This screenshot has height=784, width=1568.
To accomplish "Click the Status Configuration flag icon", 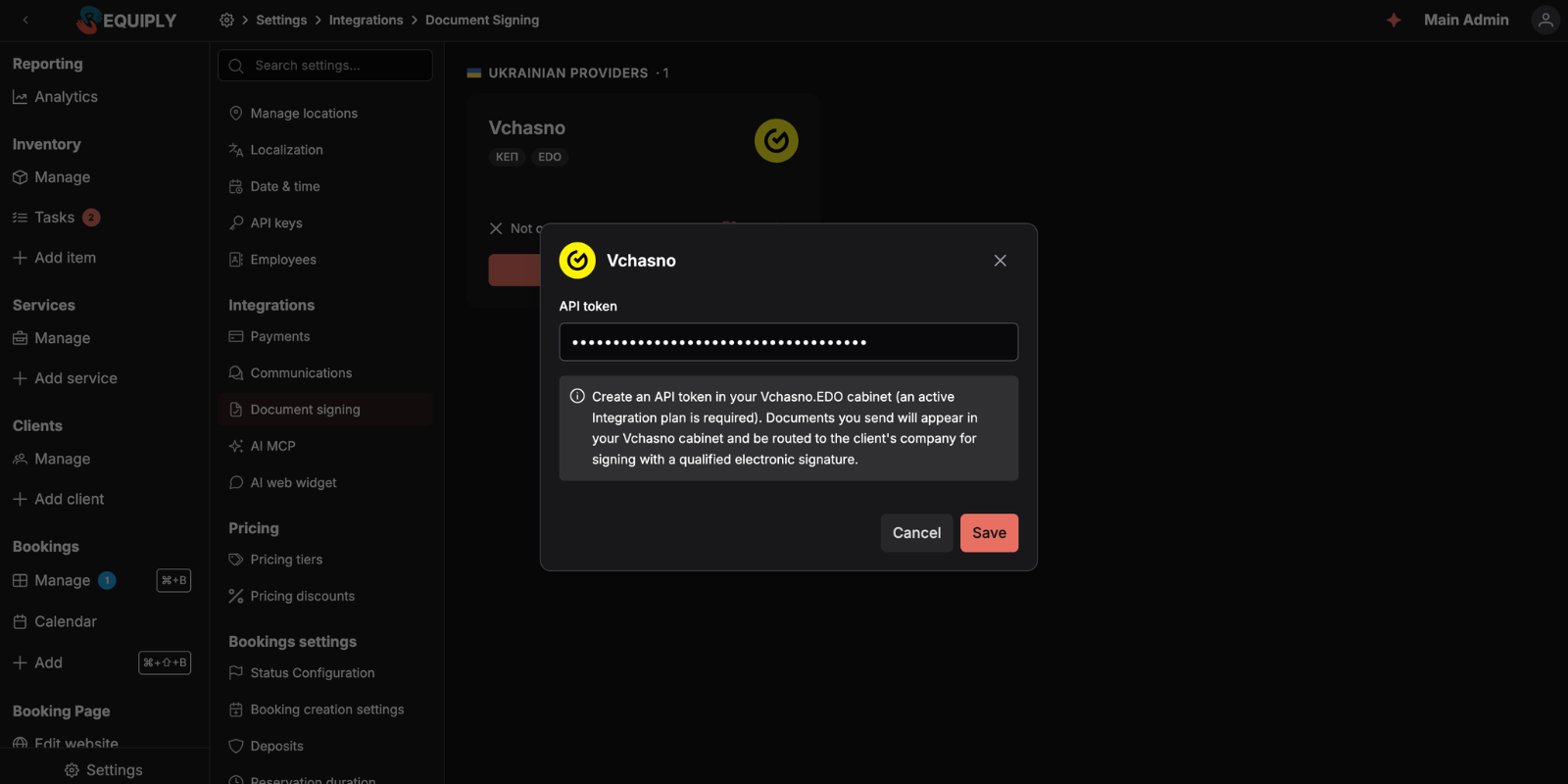I will 236,673.
